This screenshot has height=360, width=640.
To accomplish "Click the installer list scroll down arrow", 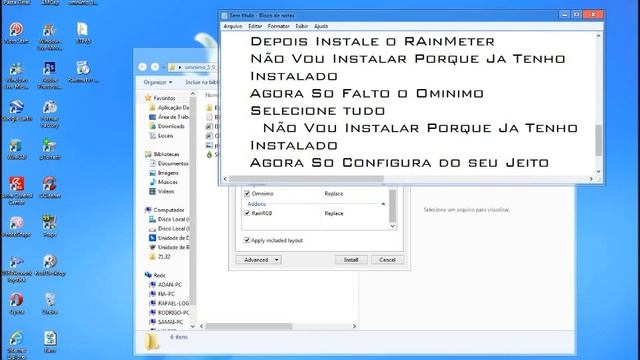I will (393, 226).
